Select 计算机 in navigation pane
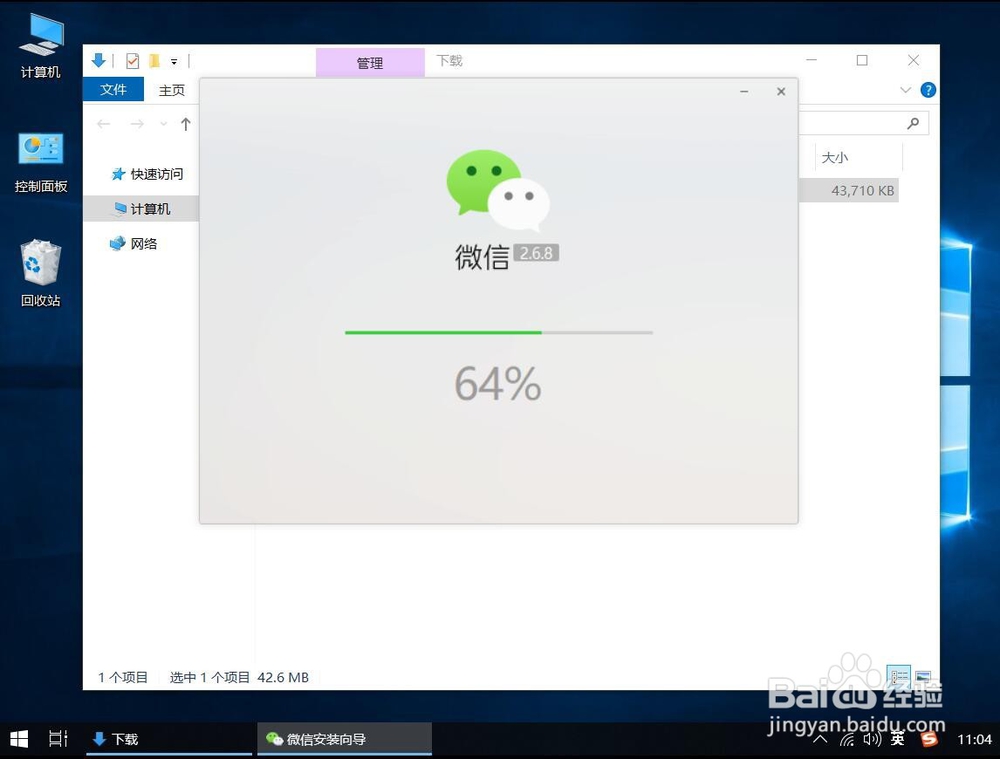1000x759 pixels. pos(142,209)
